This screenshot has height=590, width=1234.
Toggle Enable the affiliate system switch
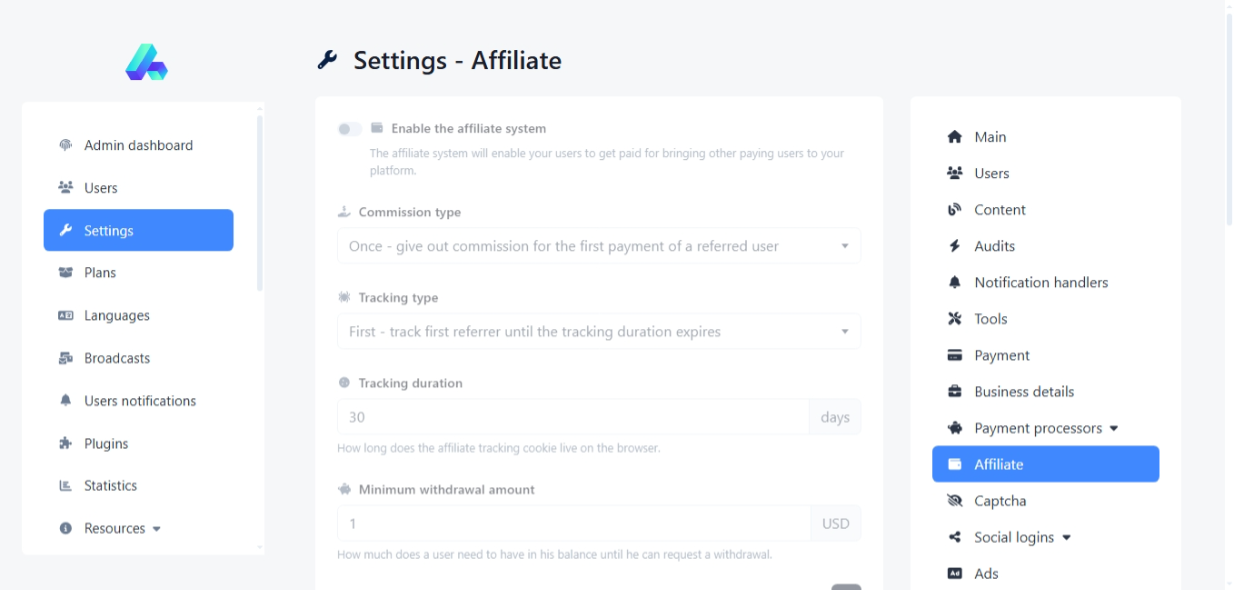click(x=349, y=129)
